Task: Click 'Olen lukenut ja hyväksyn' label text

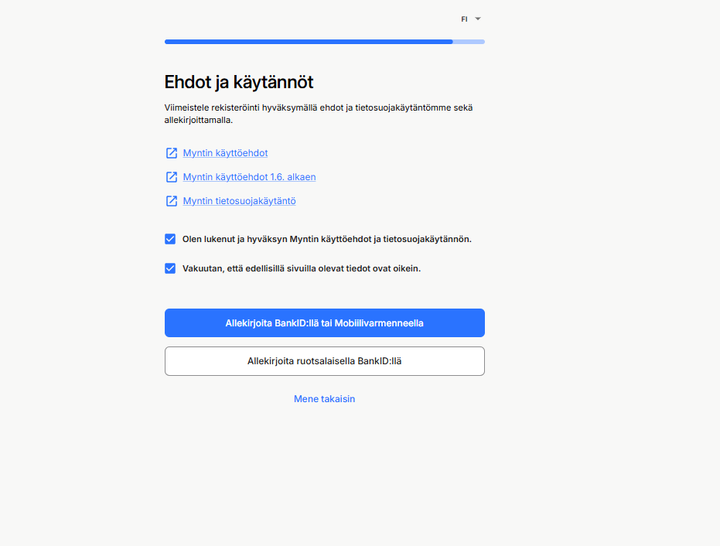Action: click(327, 239)
